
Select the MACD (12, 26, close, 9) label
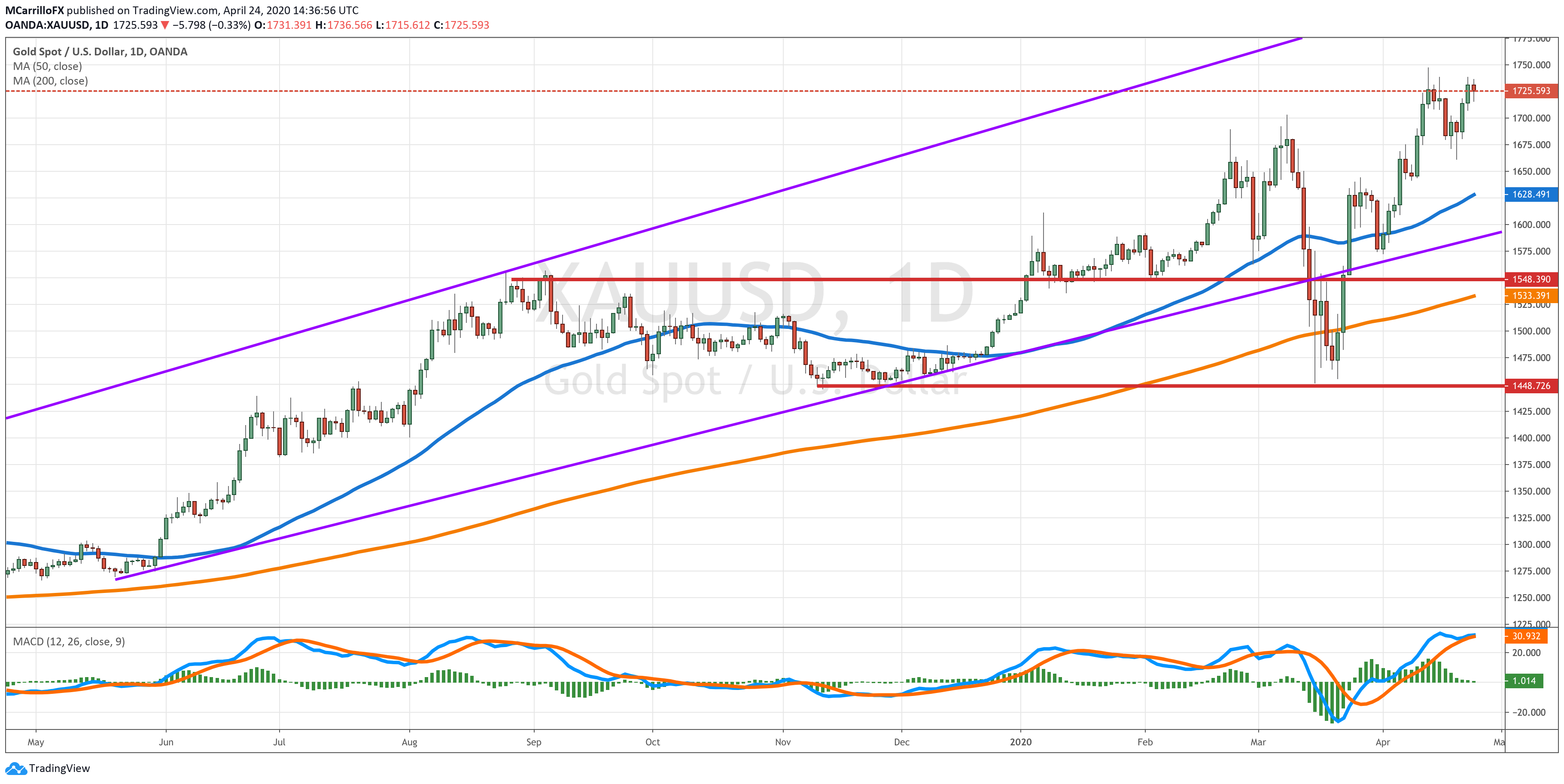69,641
